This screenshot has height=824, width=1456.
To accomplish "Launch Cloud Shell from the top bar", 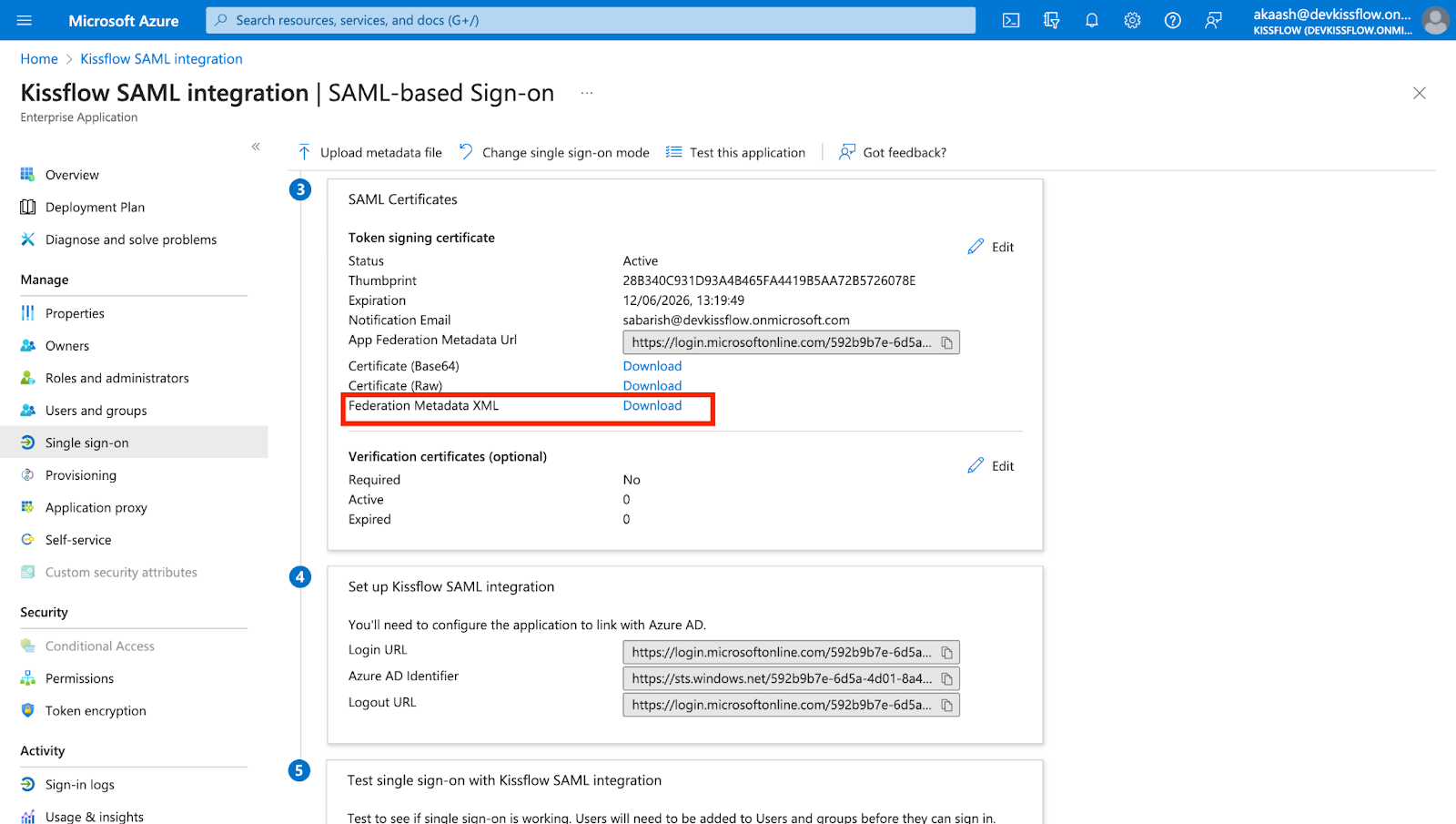I will click(x=1011, y=20).
